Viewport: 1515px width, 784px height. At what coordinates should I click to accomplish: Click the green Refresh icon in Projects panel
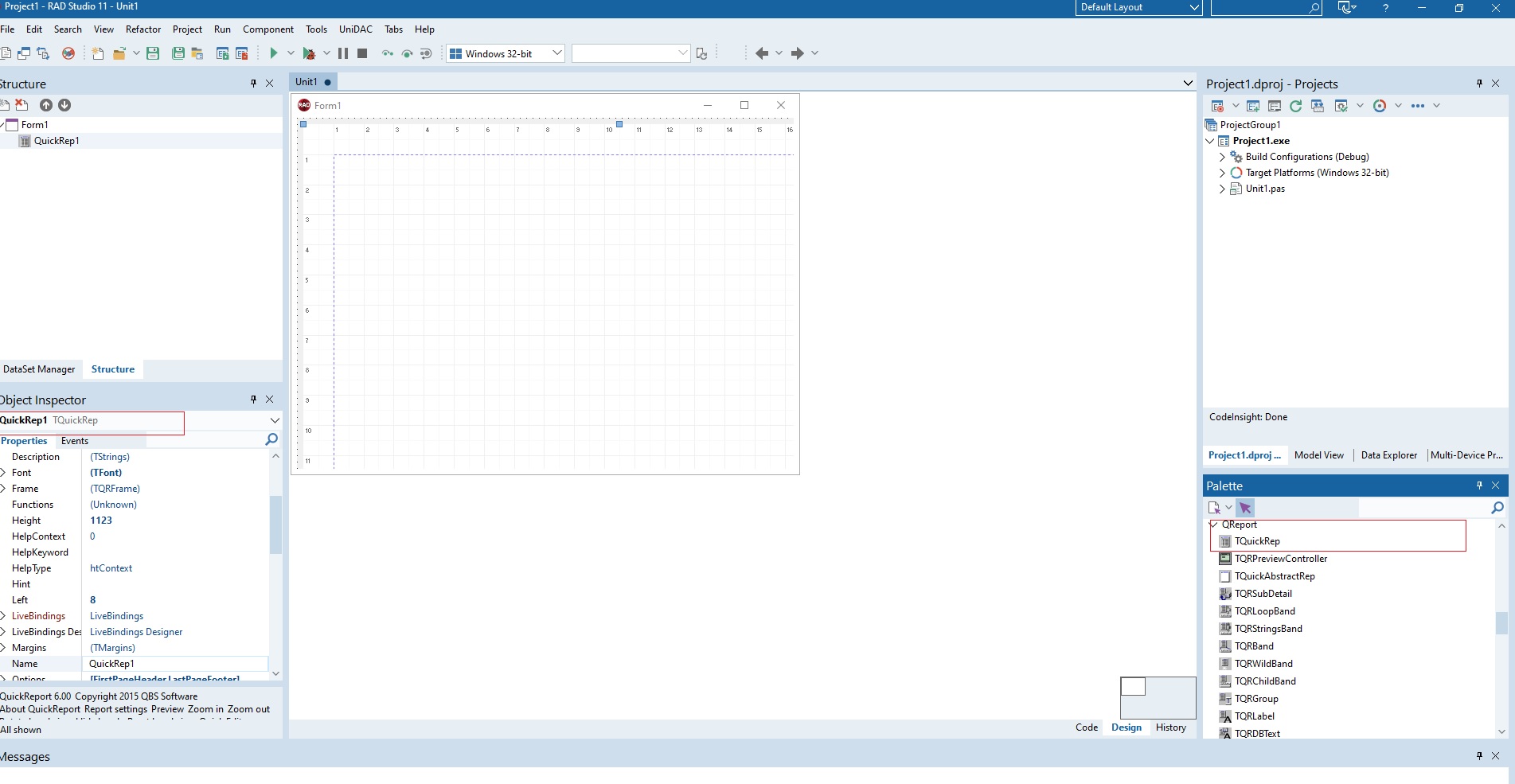[x=1296, y=106]
